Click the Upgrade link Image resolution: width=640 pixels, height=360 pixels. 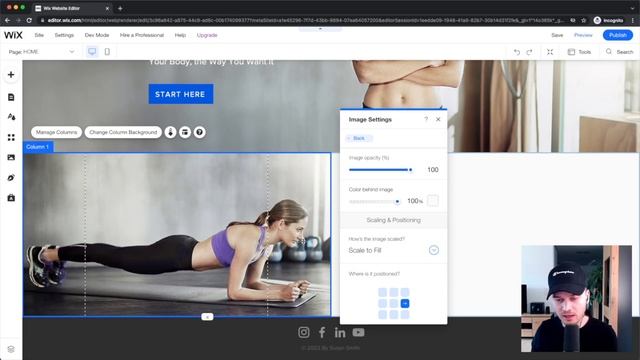(207, 35)
